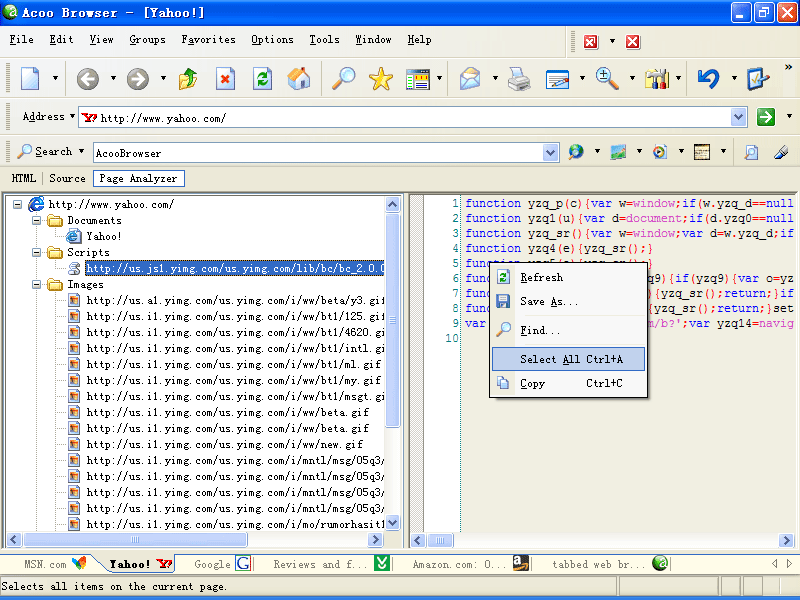Click the Up folder toolbar icon
The height and width of the screenshot is (600, 800).
[188, 79]
